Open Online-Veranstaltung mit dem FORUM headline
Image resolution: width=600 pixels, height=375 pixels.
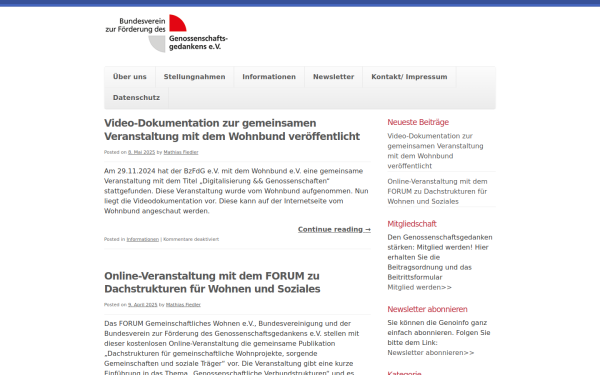212,282
